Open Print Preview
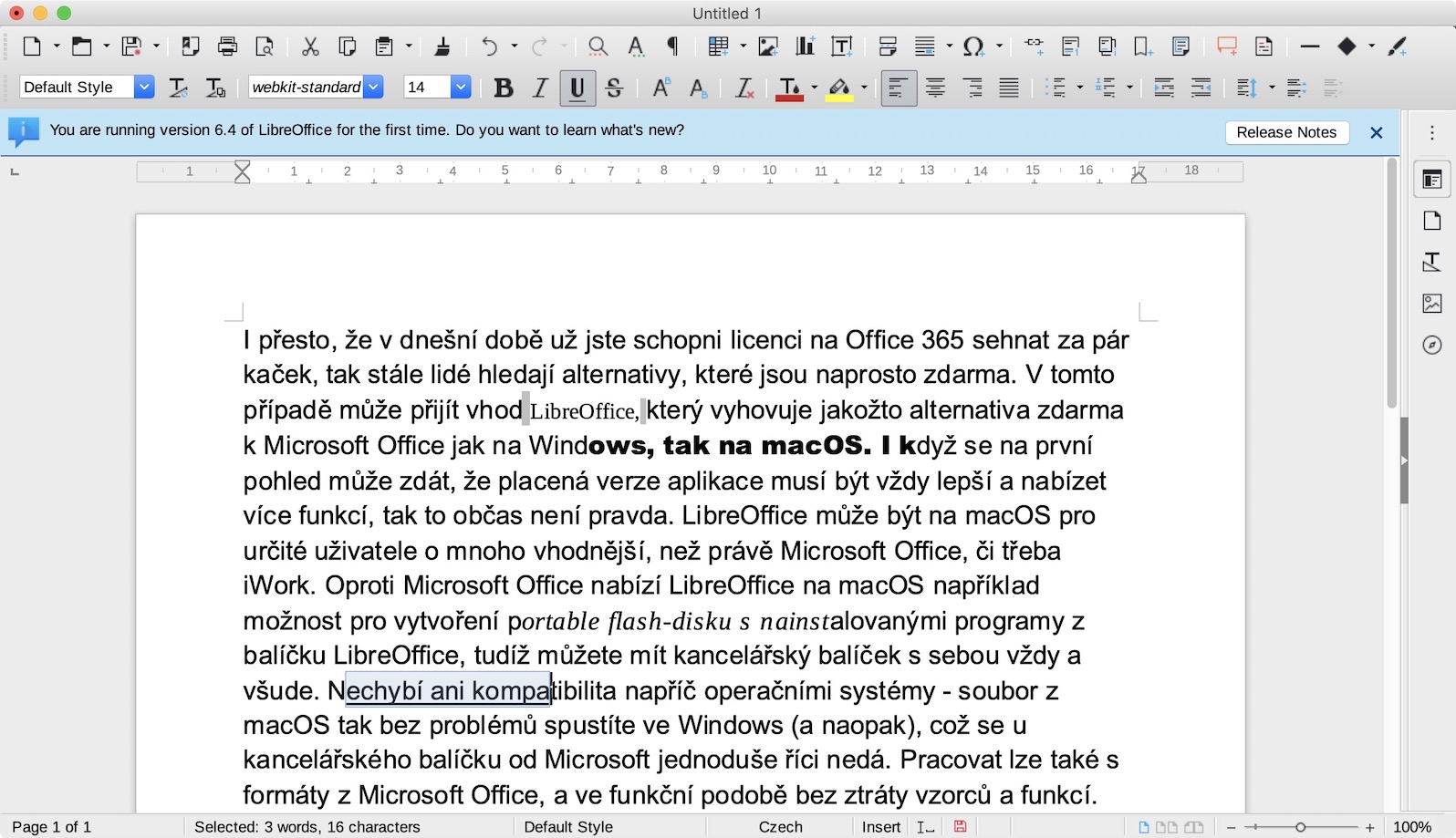 pos(265,47)
